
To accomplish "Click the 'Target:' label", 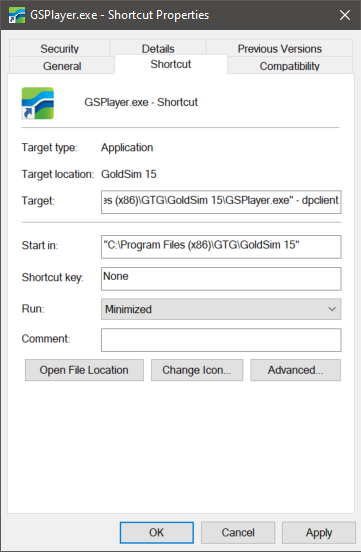I will 38,201.
